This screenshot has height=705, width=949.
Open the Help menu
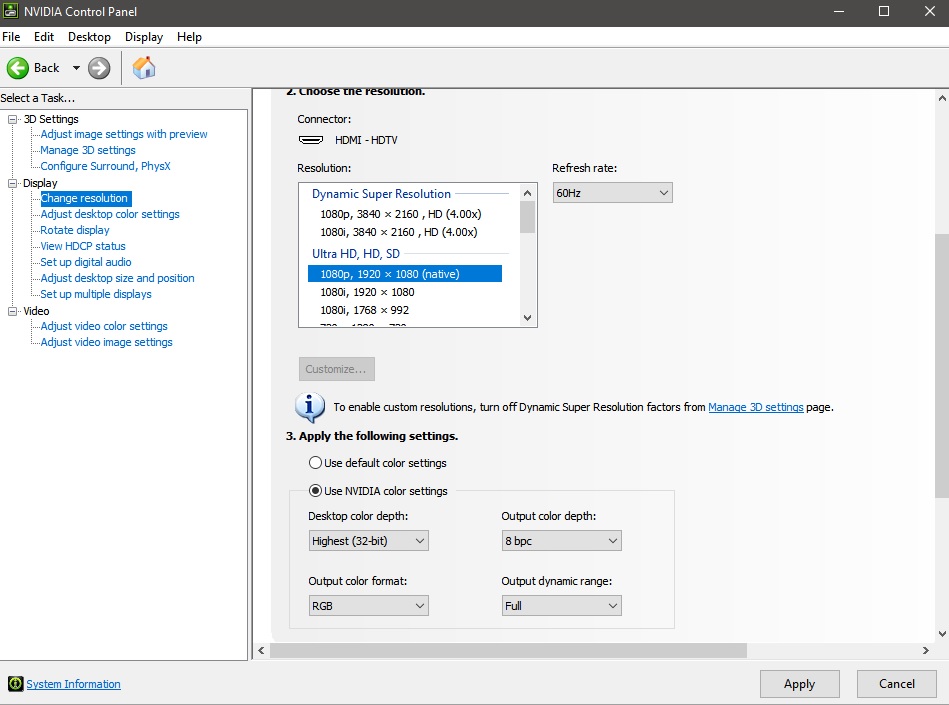[x=189, y=37]
